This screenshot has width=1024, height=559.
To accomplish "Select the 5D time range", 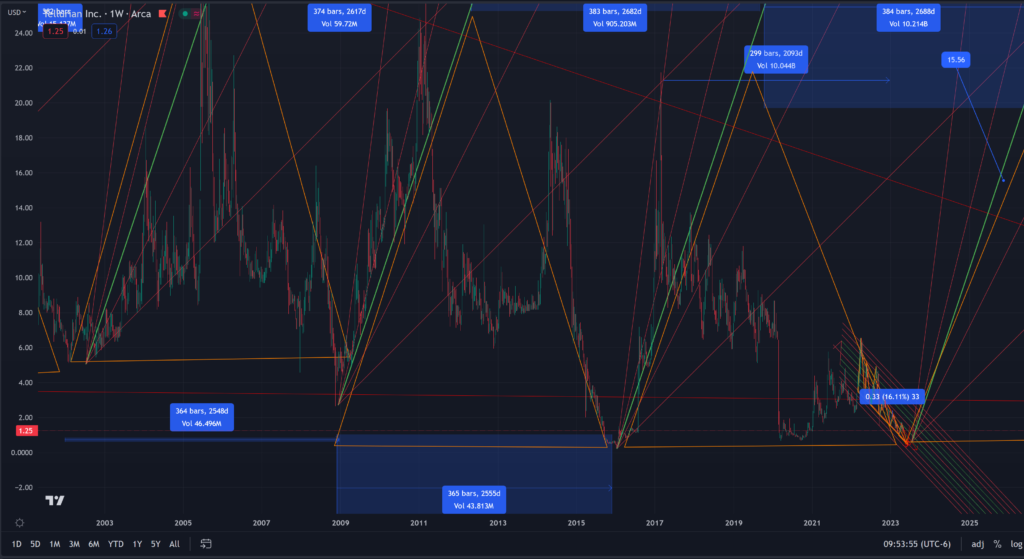I will pyautogui.click(x=36, y=544).
